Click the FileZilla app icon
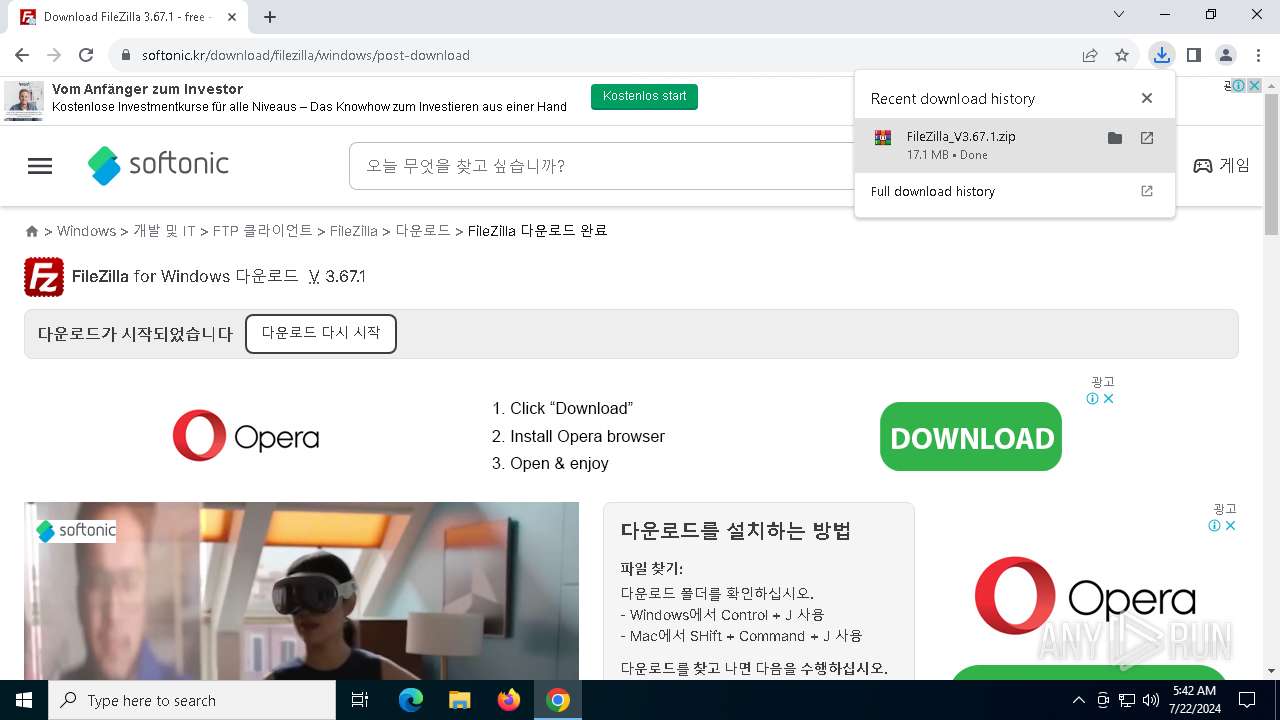Image resolution: width=1280 pixels, height=720 pixels. (44, 277)
